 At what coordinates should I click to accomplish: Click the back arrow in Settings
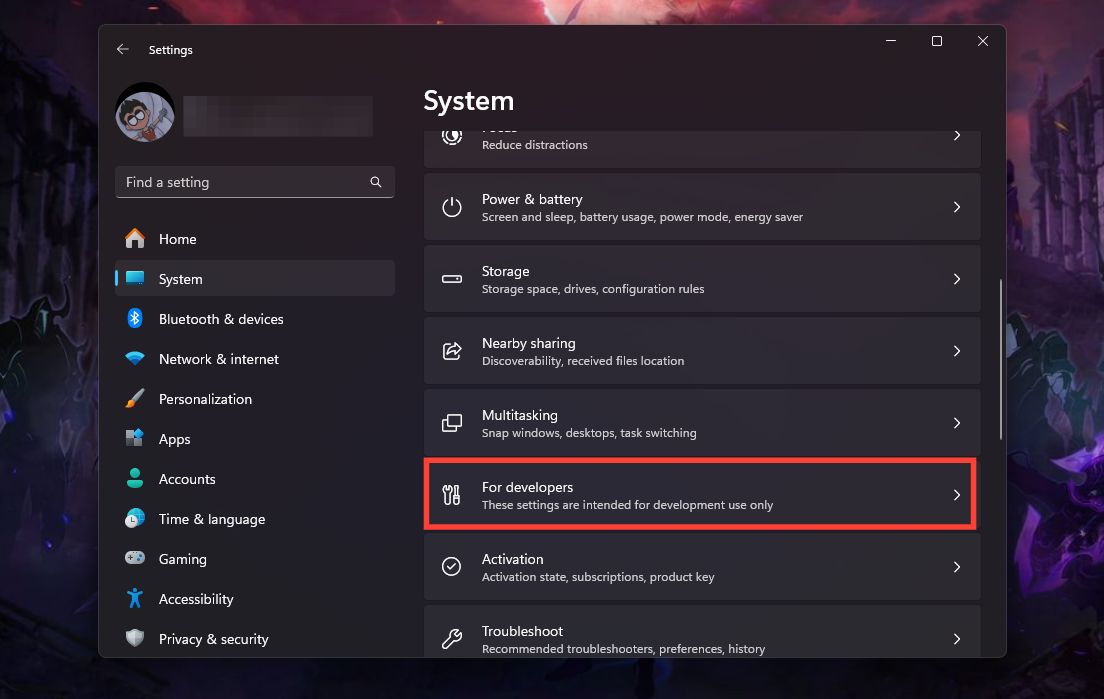[123, 49]
